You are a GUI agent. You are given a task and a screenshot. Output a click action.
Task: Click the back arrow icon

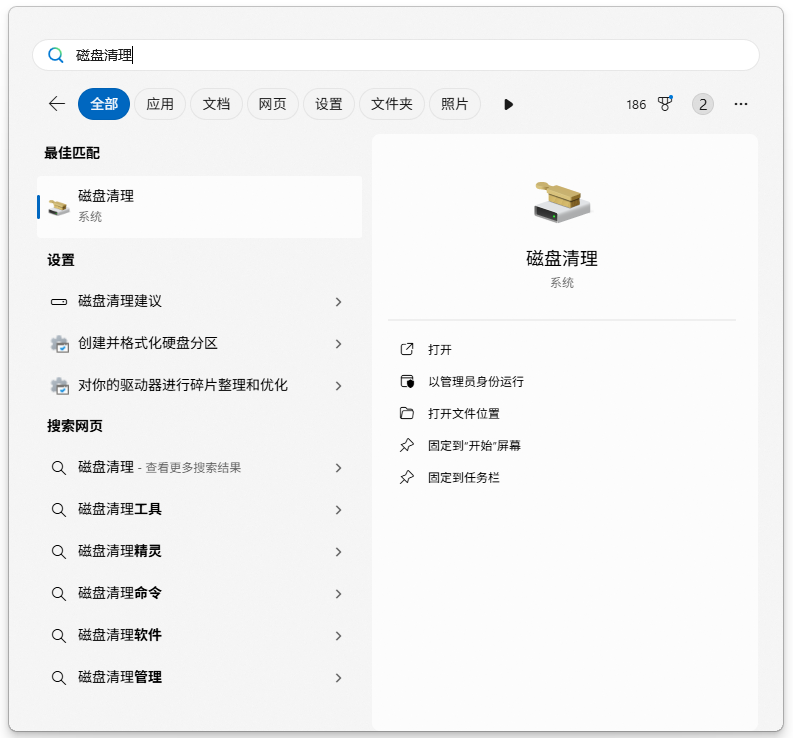(57, 104)
